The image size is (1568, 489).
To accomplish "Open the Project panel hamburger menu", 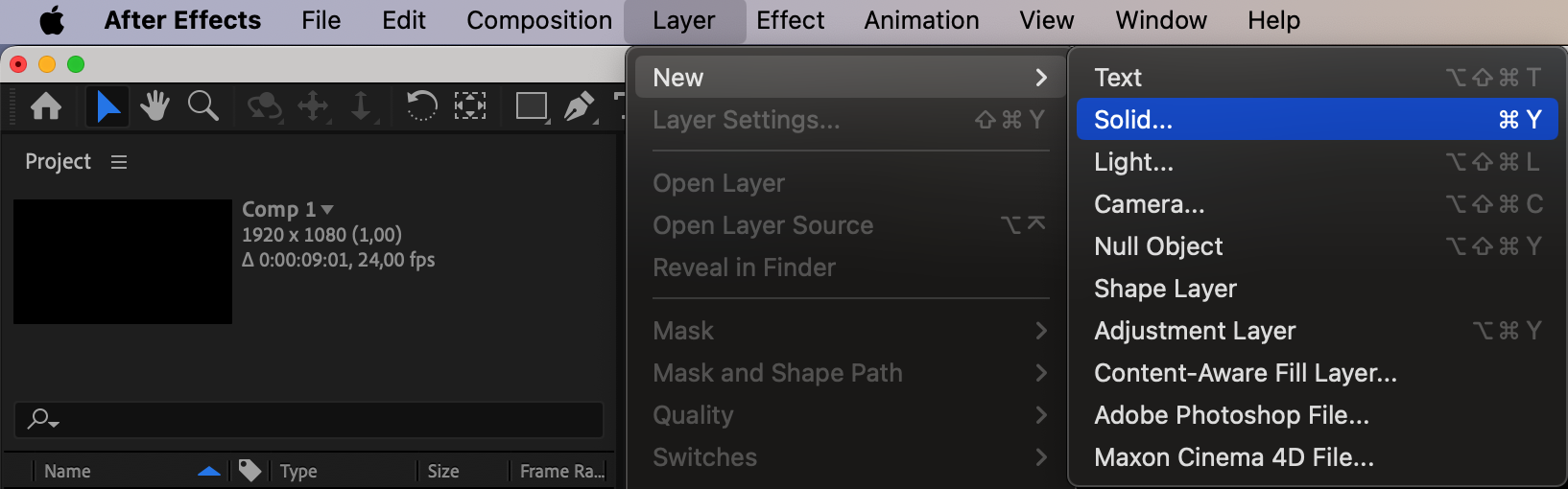I will click(x=119, y=162).
